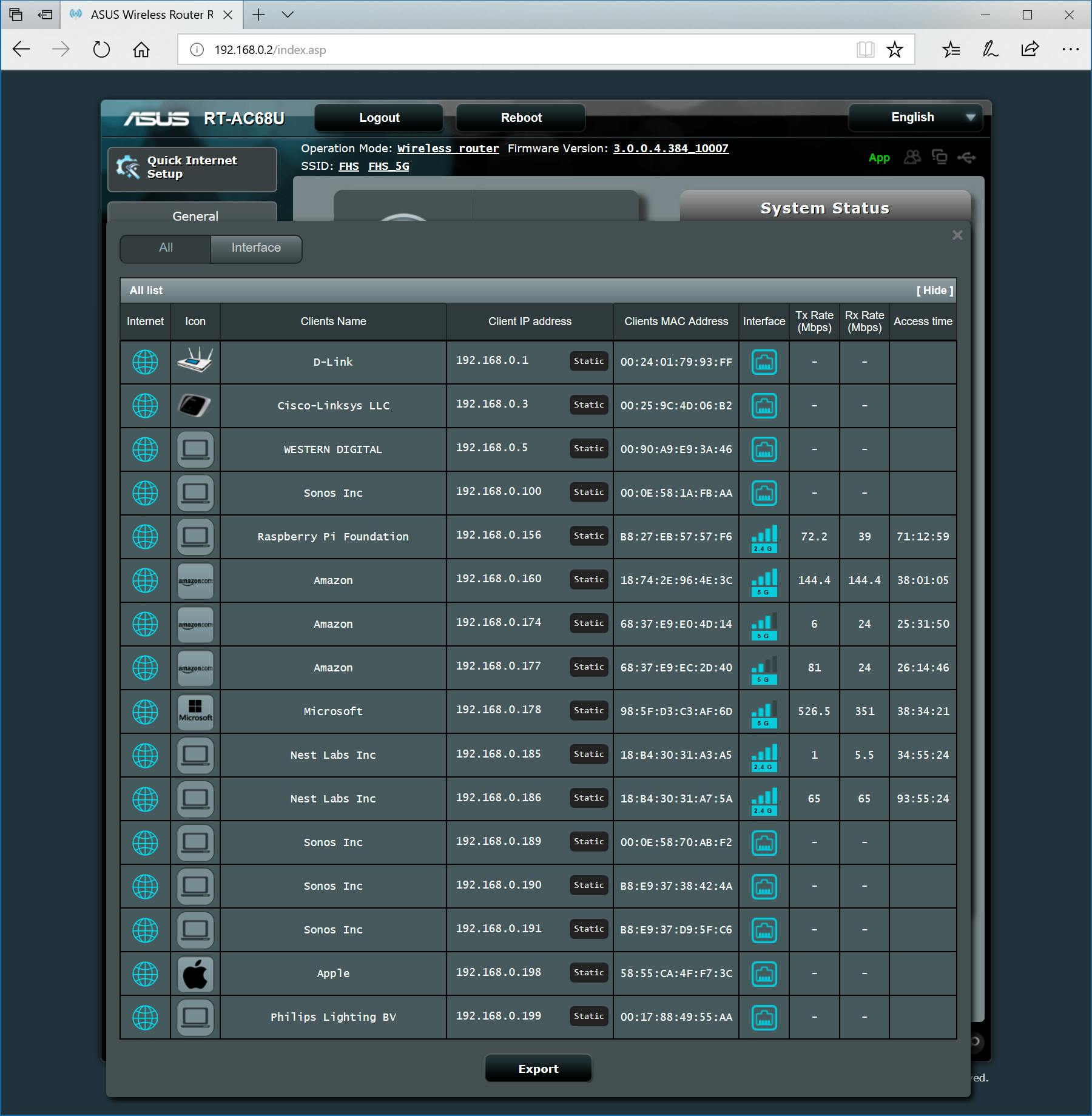
Task: Open browser Share options
Action: [1030, 49]
